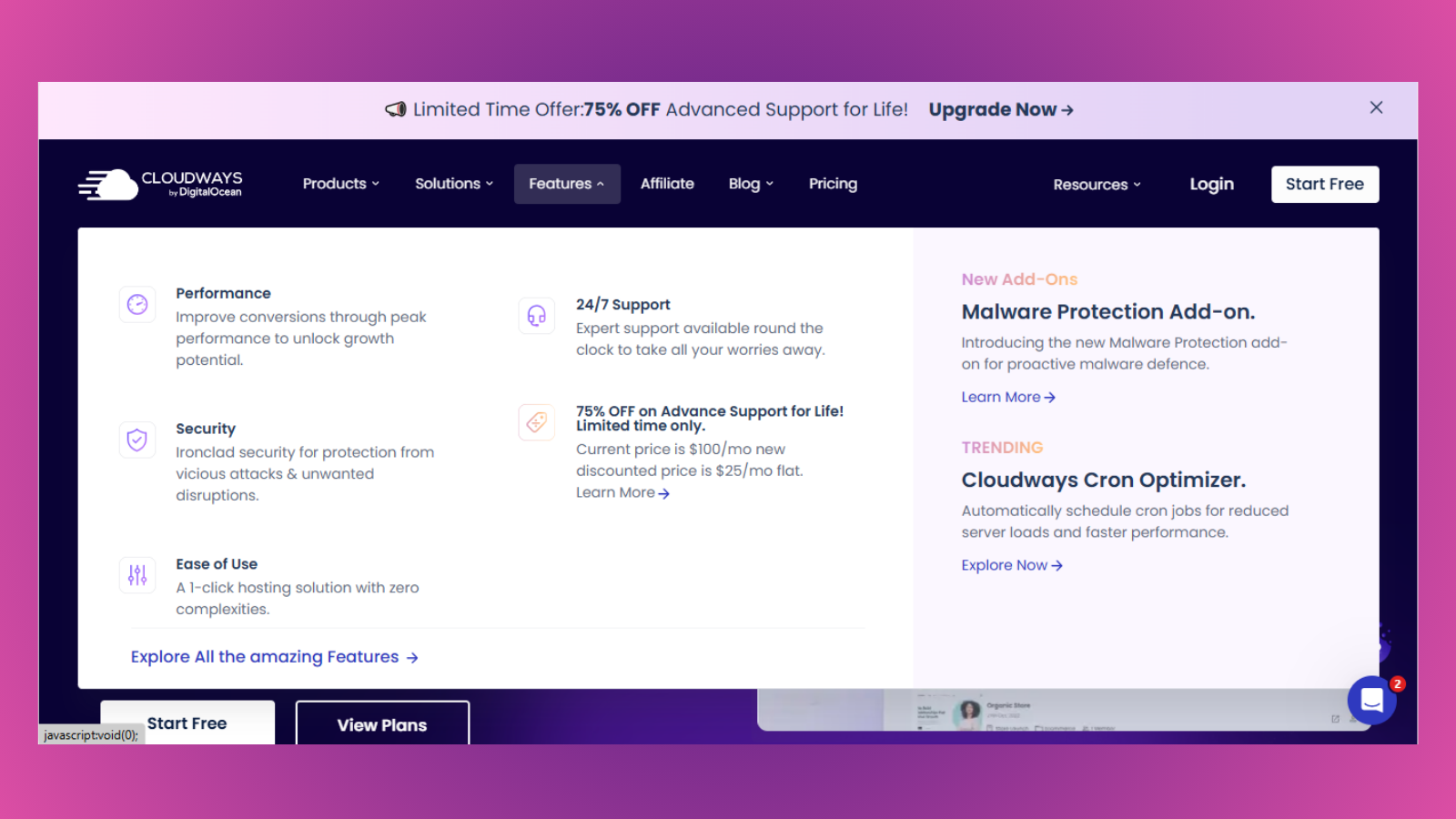Click the Security shield icon
The image size is (1456, 819).
[137, 440]
